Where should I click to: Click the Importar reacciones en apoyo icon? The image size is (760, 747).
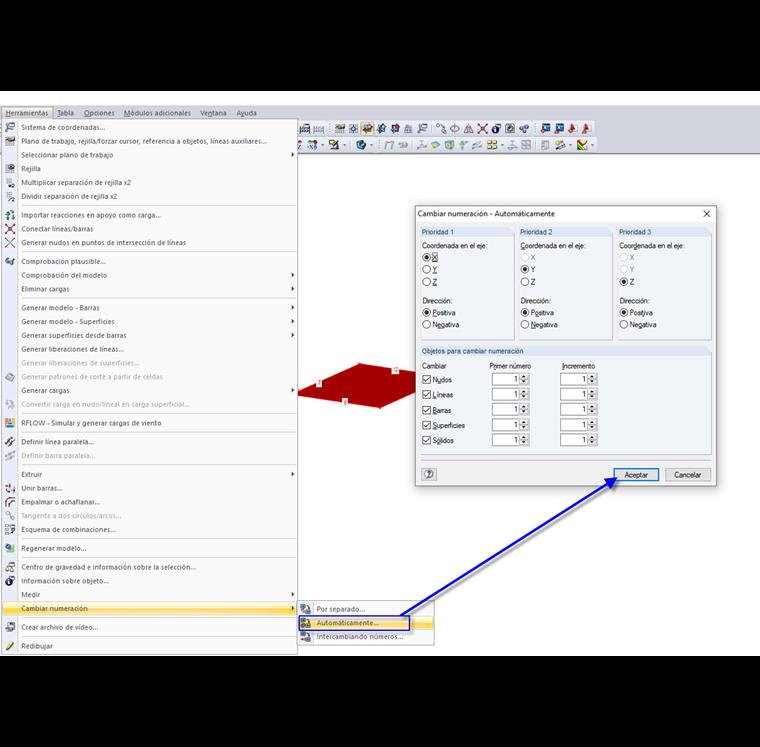pos(10,215)
